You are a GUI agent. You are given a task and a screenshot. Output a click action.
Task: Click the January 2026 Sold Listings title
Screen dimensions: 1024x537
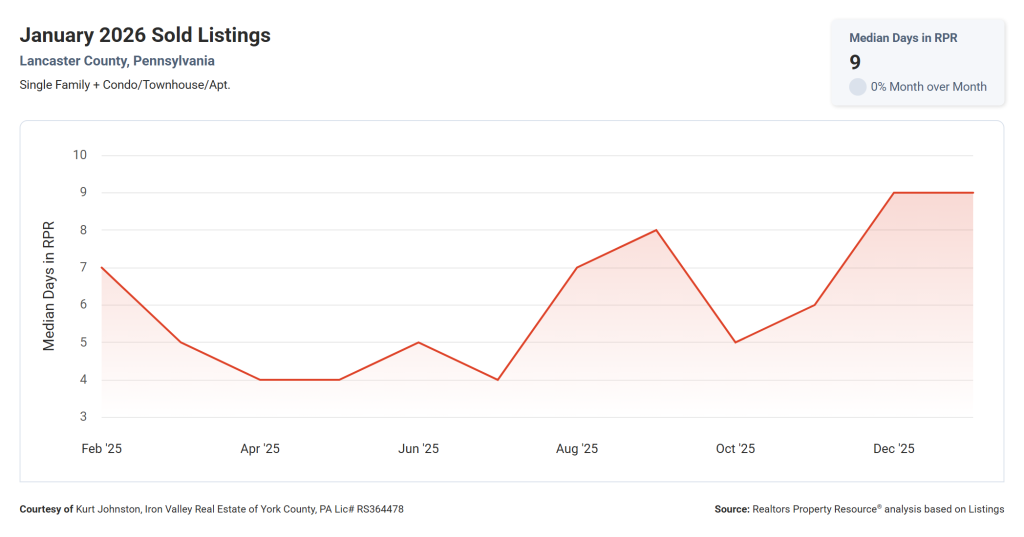[145, 35]
